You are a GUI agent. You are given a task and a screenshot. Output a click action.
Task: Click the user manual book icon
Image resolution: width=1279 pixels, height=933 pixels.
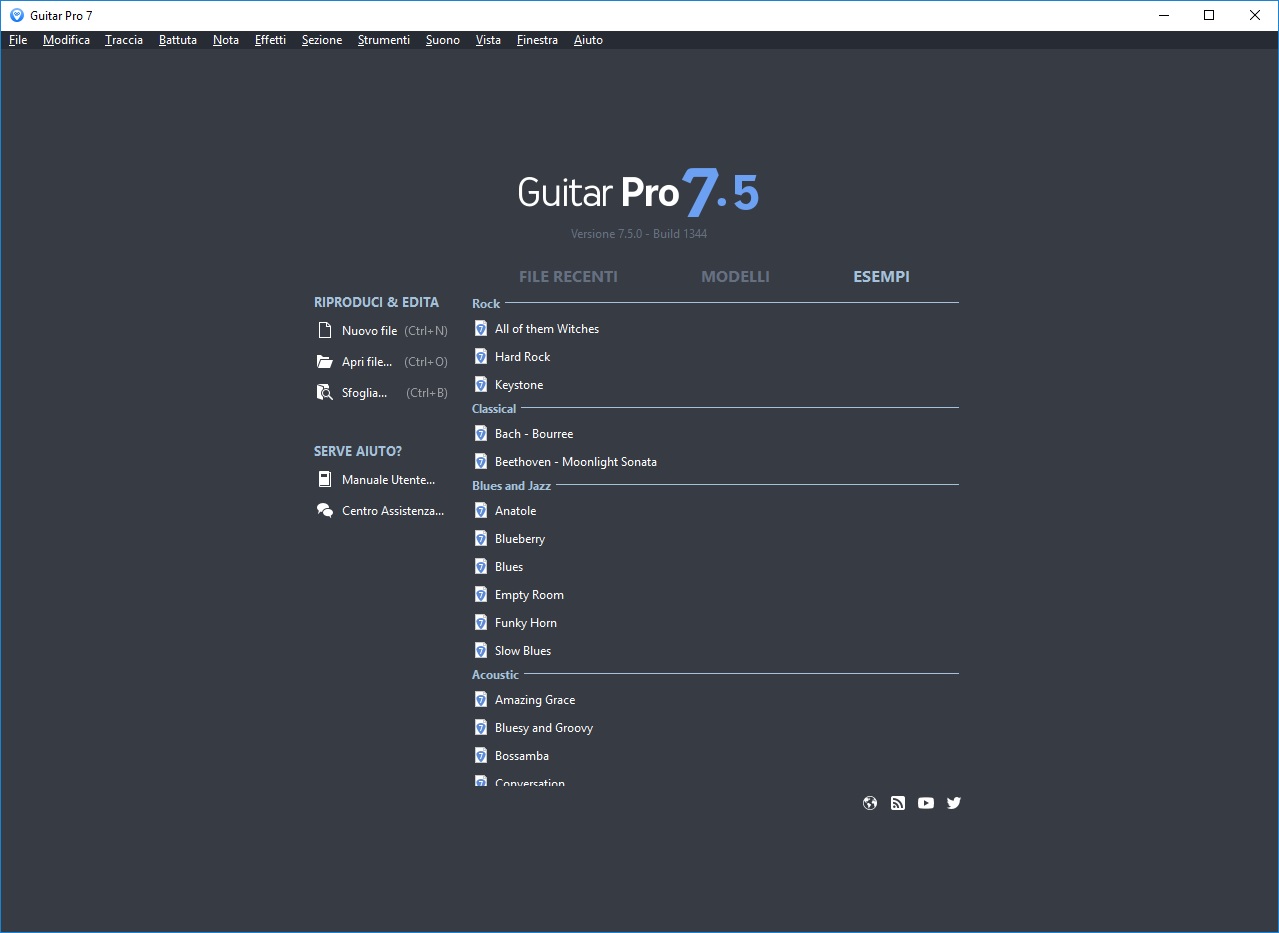pos(324,479)
